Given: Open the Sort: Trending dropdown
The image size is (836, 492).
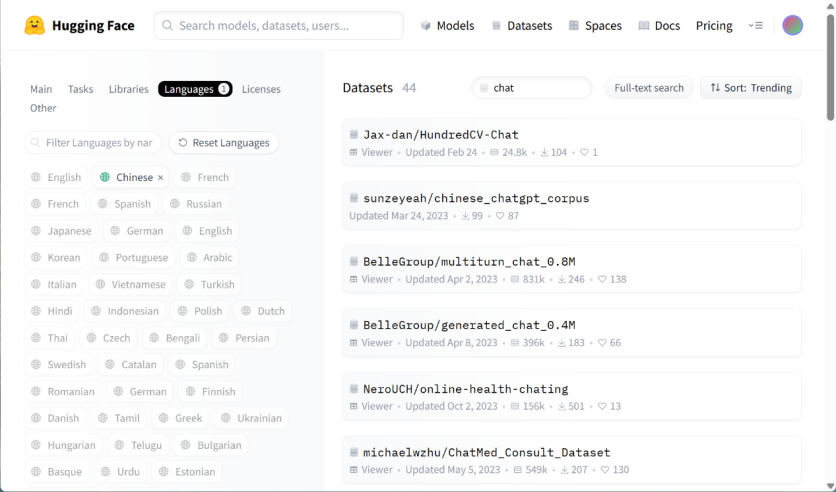Looking at the screenshot, I should tap(751, 88).
